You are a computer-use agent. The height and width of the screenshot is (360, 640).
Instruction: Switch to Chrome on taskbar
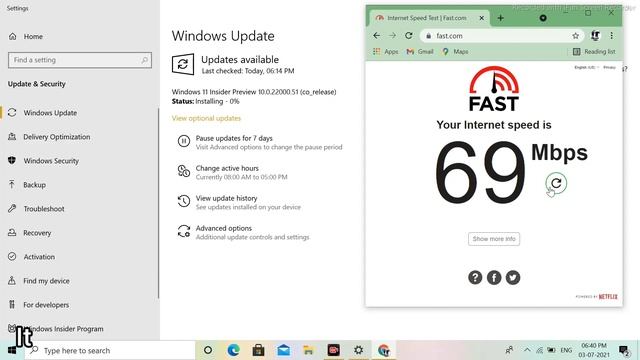pos(384,350)
